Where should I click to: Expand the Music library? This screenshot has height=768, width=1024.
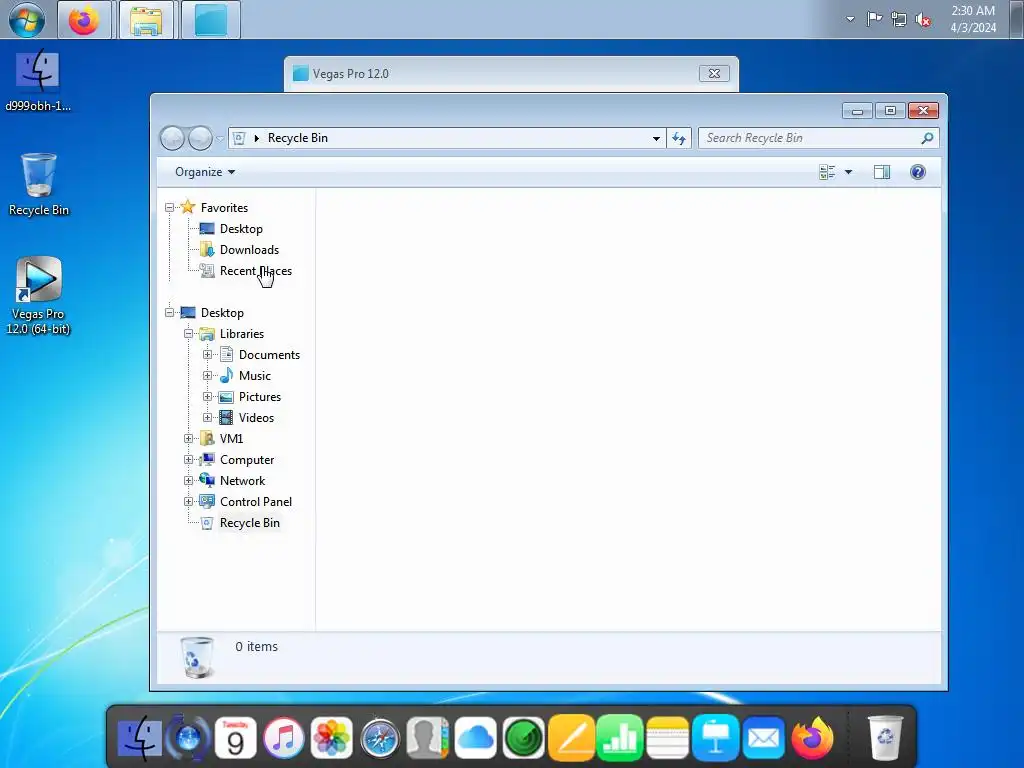207,376
